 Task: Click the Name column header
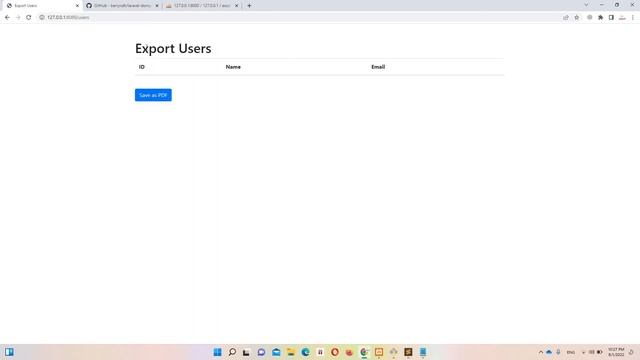[x=233, y=67]
